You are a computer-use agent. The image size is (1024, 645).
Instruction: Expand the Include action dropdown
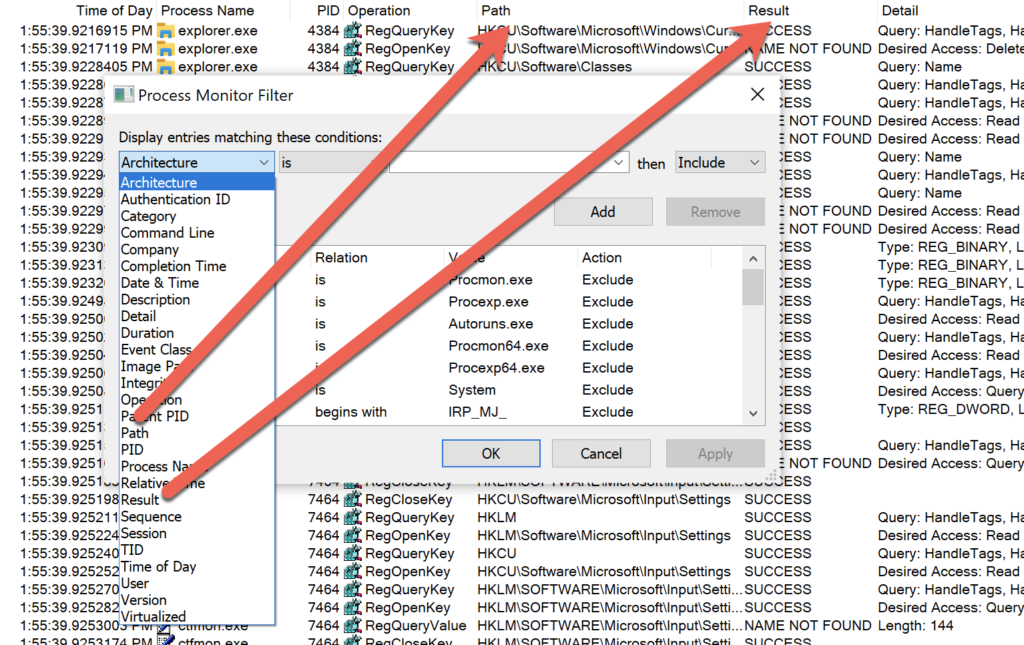tap(753, 162)
